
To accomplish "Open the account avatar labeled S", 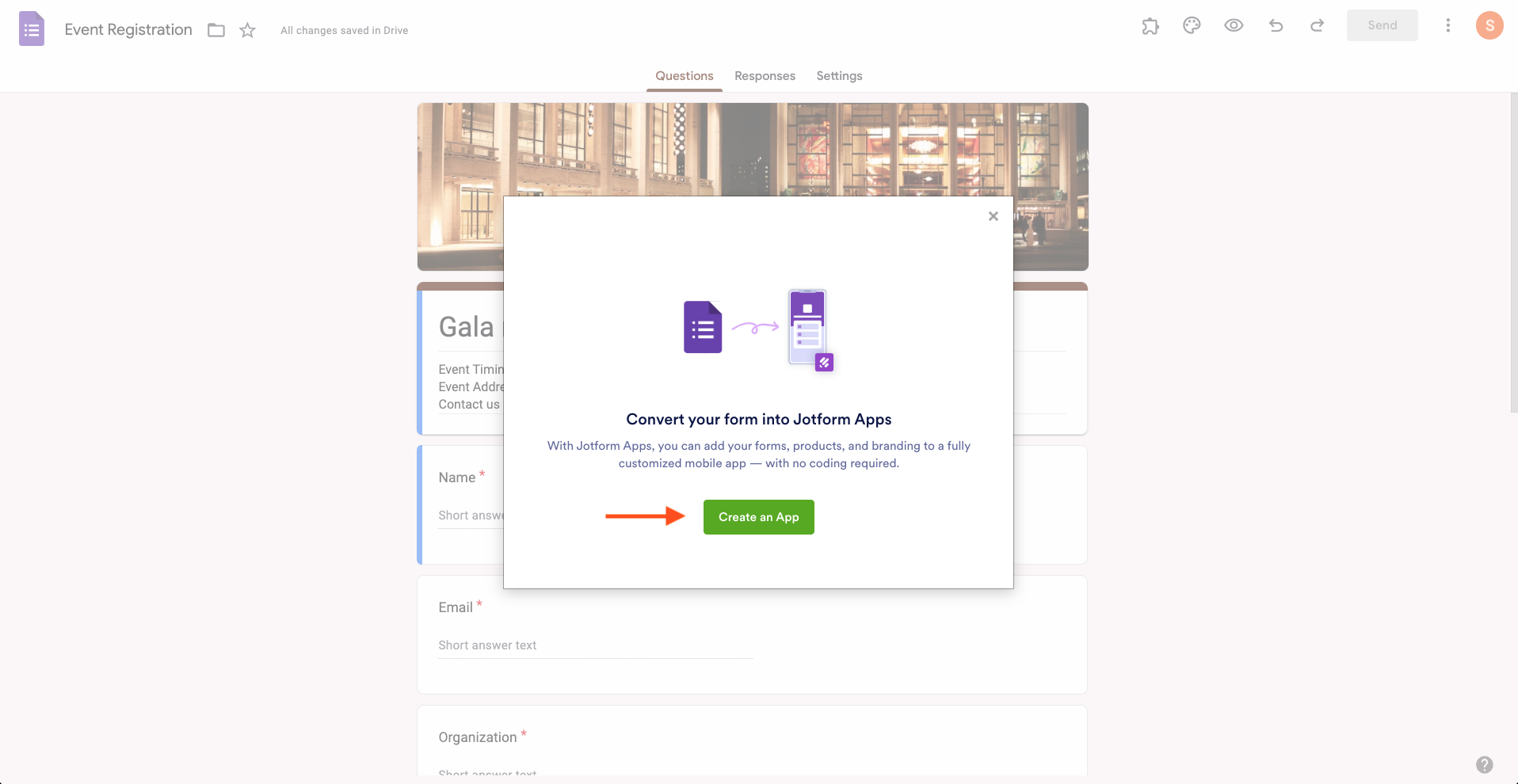I will (x=1489, y=25).
